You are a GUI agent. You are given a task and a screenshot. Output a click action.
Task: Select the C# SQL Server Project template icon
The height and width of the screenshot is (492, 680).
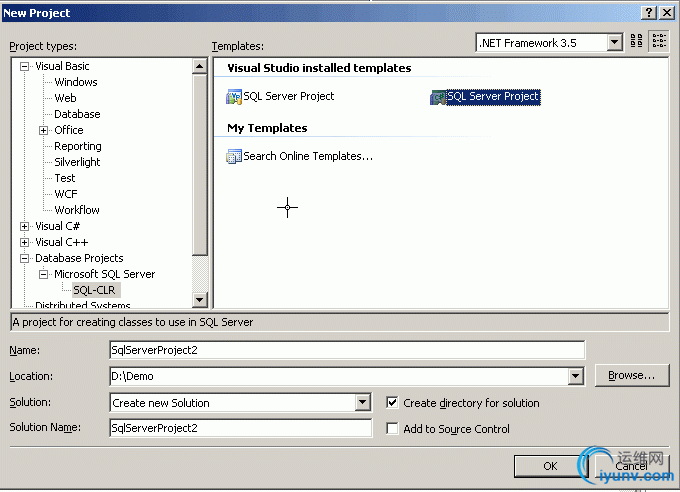(438, 97)
